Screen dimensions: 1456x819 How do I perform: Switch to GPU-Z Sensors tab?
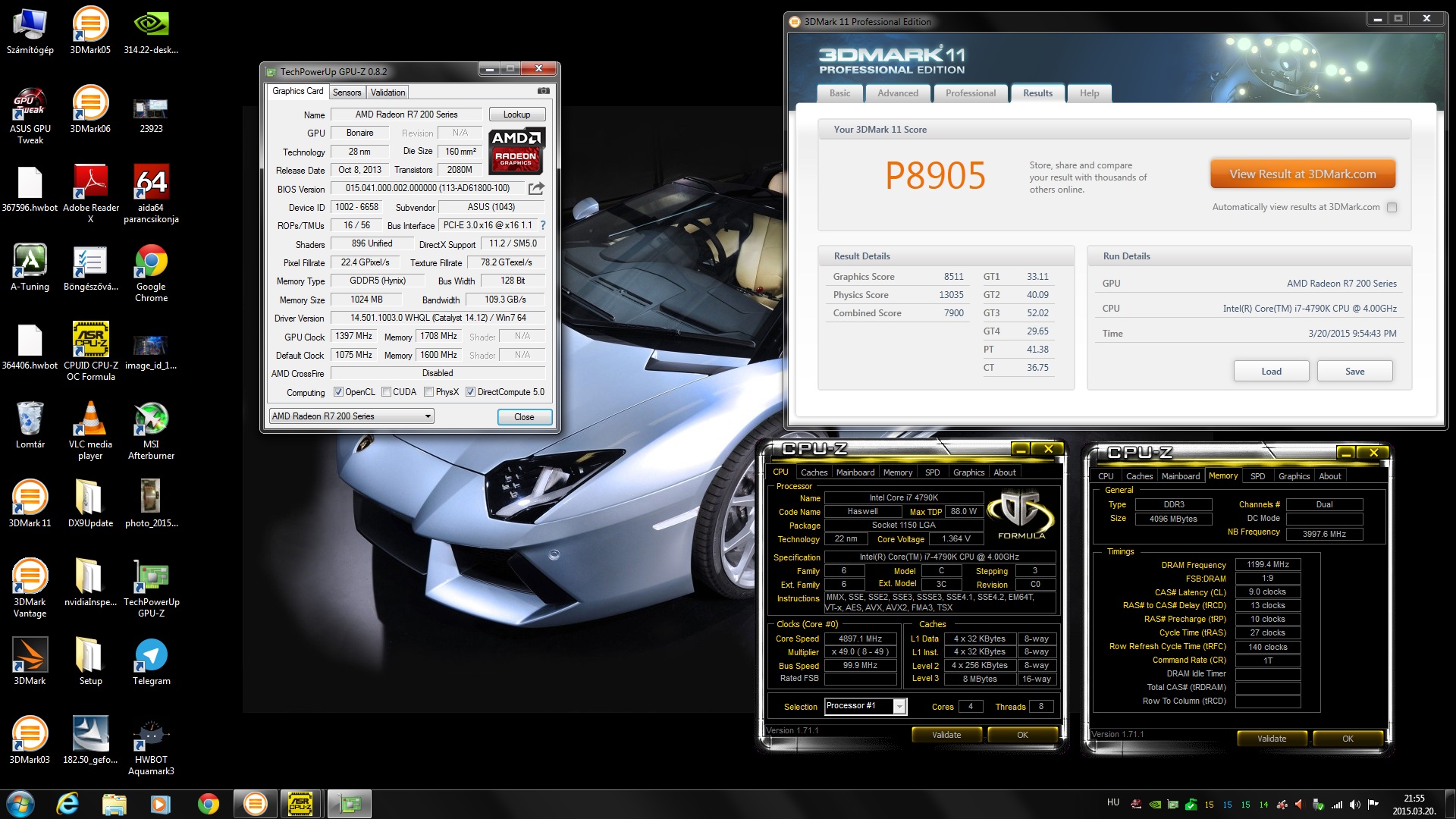(347, 93)
